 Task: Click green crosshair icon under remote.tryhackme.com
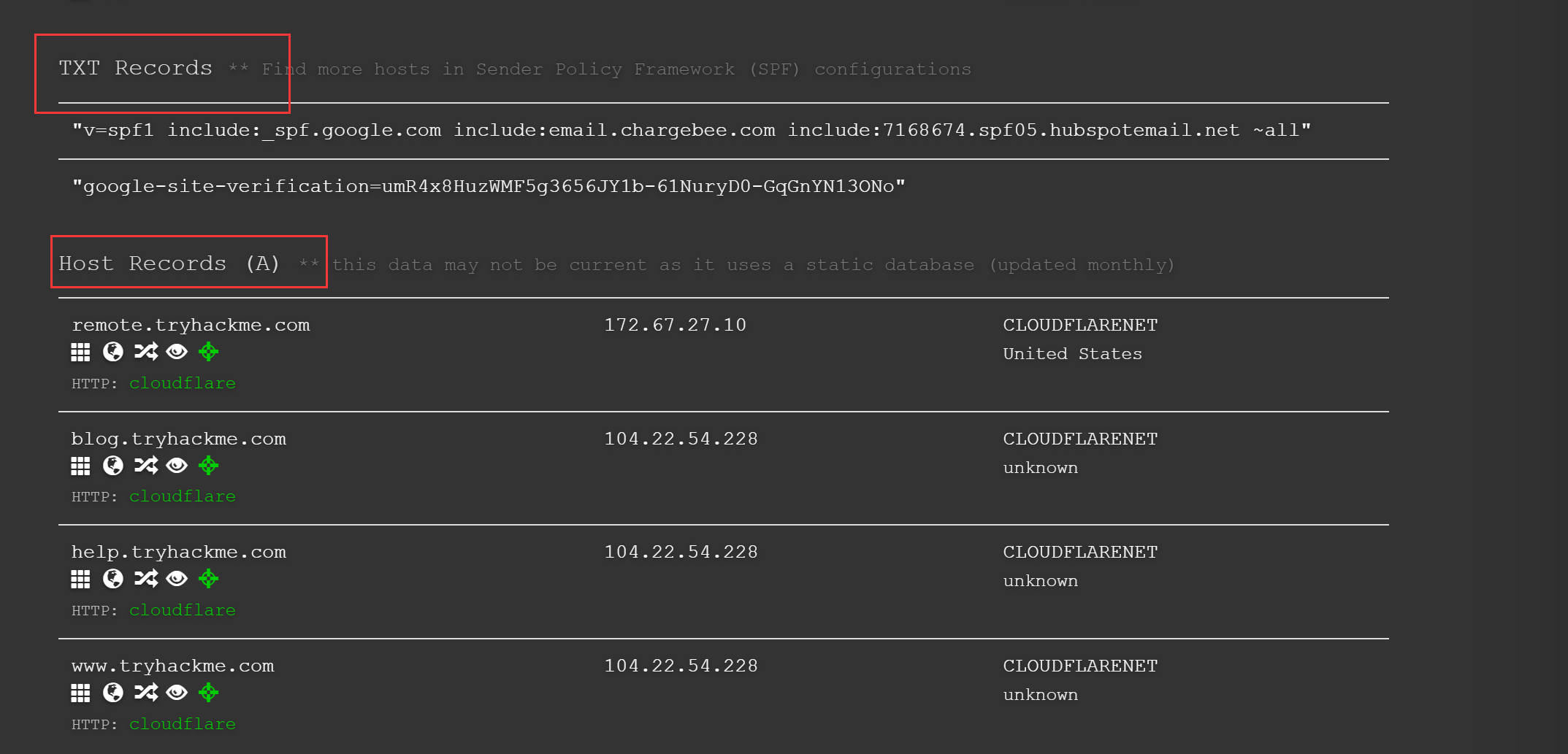(x=209, y=352)
